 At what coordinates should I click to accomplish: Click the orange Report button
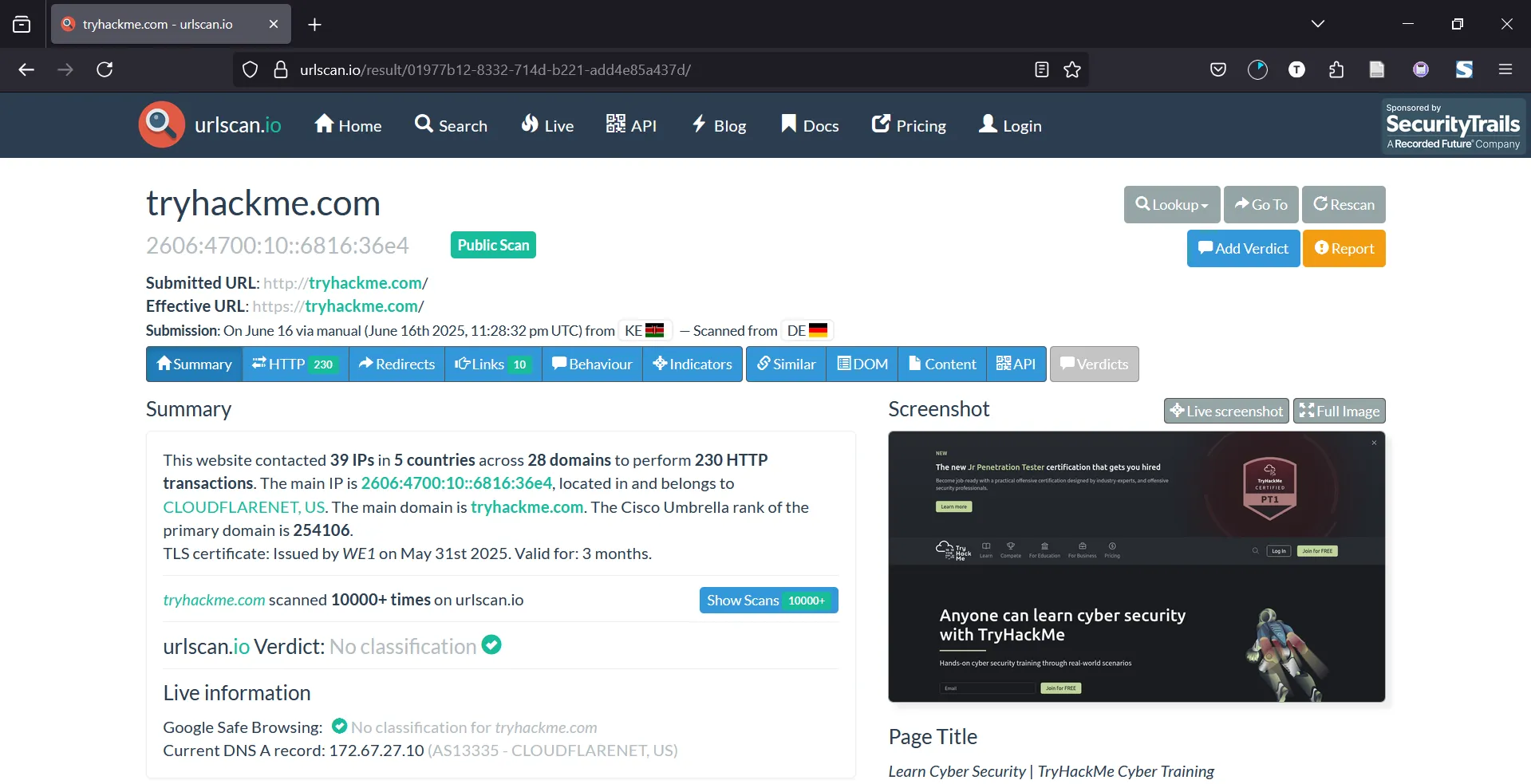pos(1344,248)
